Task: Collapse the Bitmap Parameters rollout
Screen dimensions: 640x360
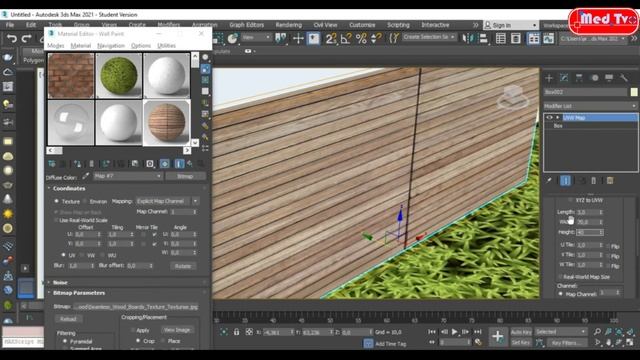Action: click(79, 293)
